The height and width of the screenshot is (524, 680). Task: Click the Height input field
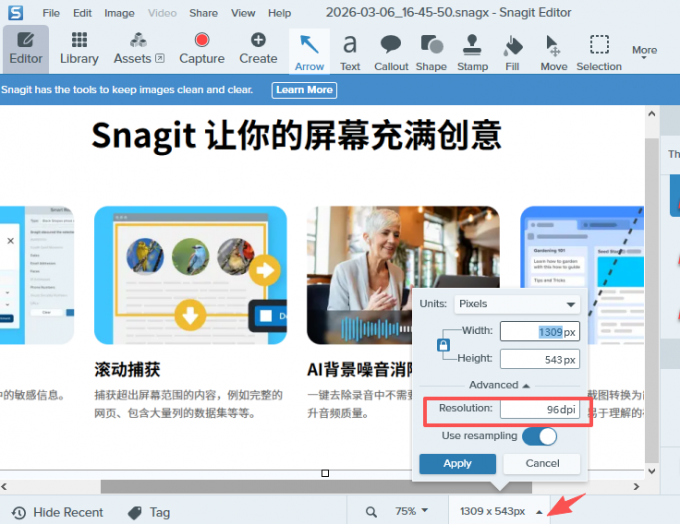point(539,359)
